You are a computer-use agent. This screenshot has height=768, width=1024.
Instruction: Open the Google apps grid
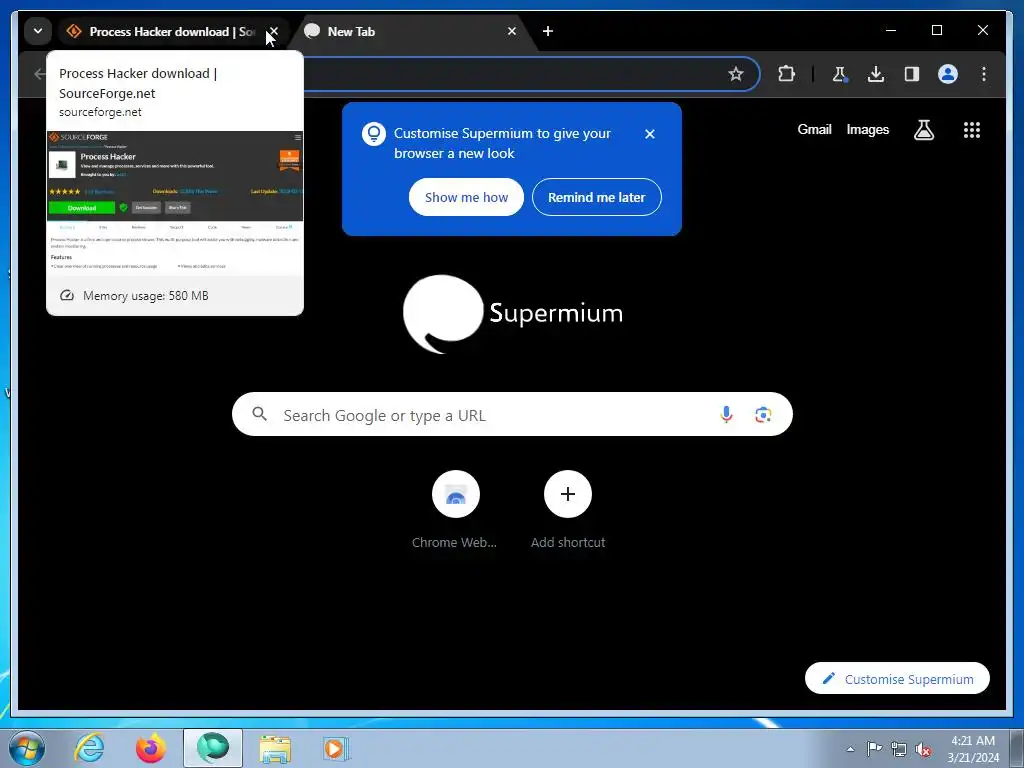[972, 130]
